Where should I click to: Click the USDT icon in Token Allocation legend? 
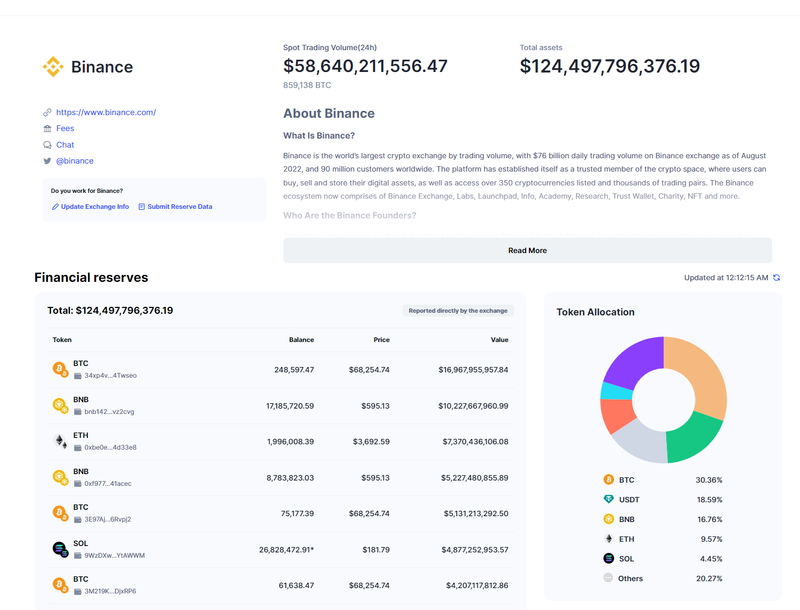[x=608, y=499]
